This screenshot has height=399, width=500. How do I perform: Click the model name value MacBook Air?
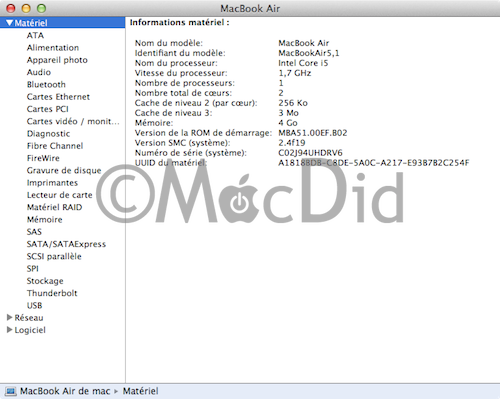pyautogui.click(x=304, y=43)
